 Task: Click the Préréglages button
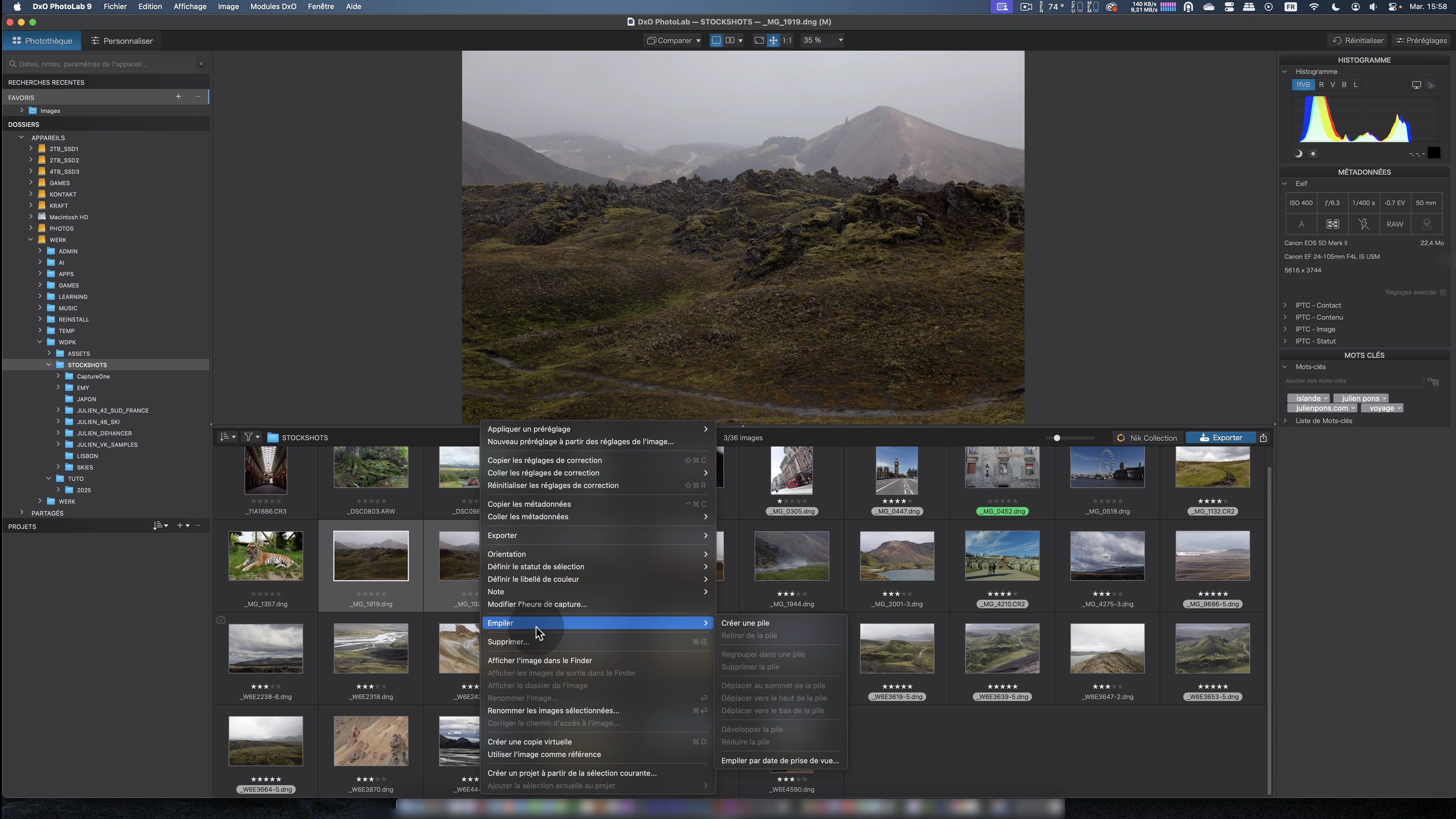point(1421,41)
